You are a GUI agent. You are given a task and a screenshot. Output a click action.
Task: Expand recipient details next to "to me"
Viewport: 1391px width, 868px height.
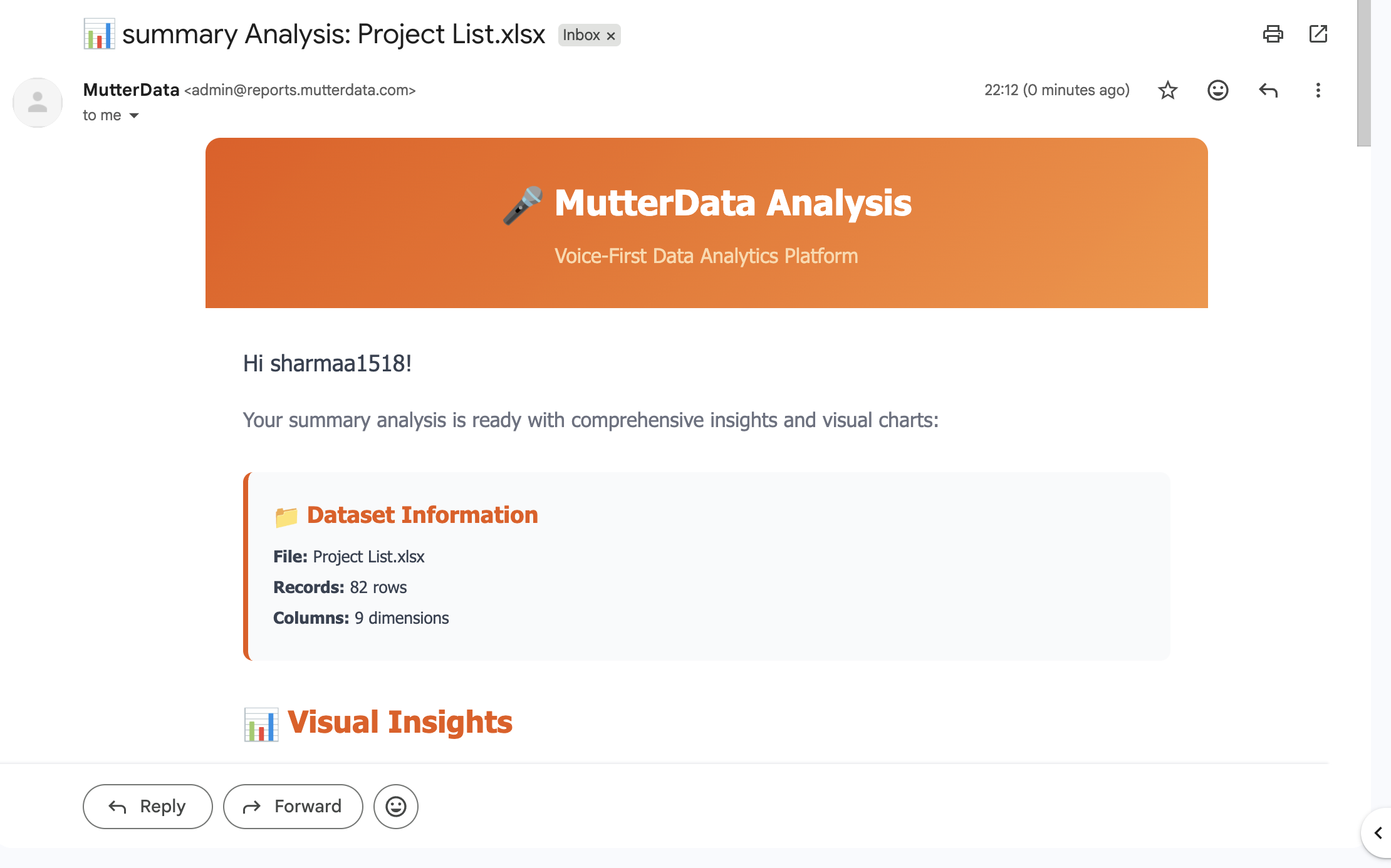(x=133, y=116)
